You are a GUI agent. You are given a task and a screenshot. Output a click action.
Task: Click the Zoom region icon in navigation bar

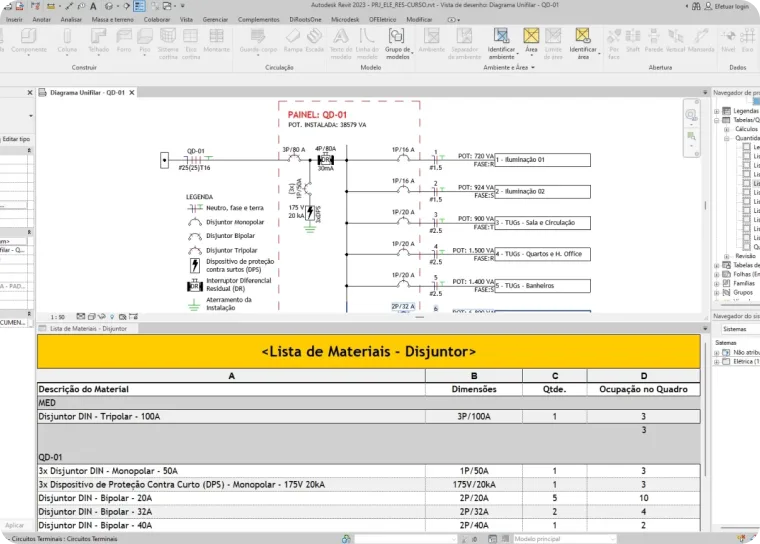pos(691,136)
